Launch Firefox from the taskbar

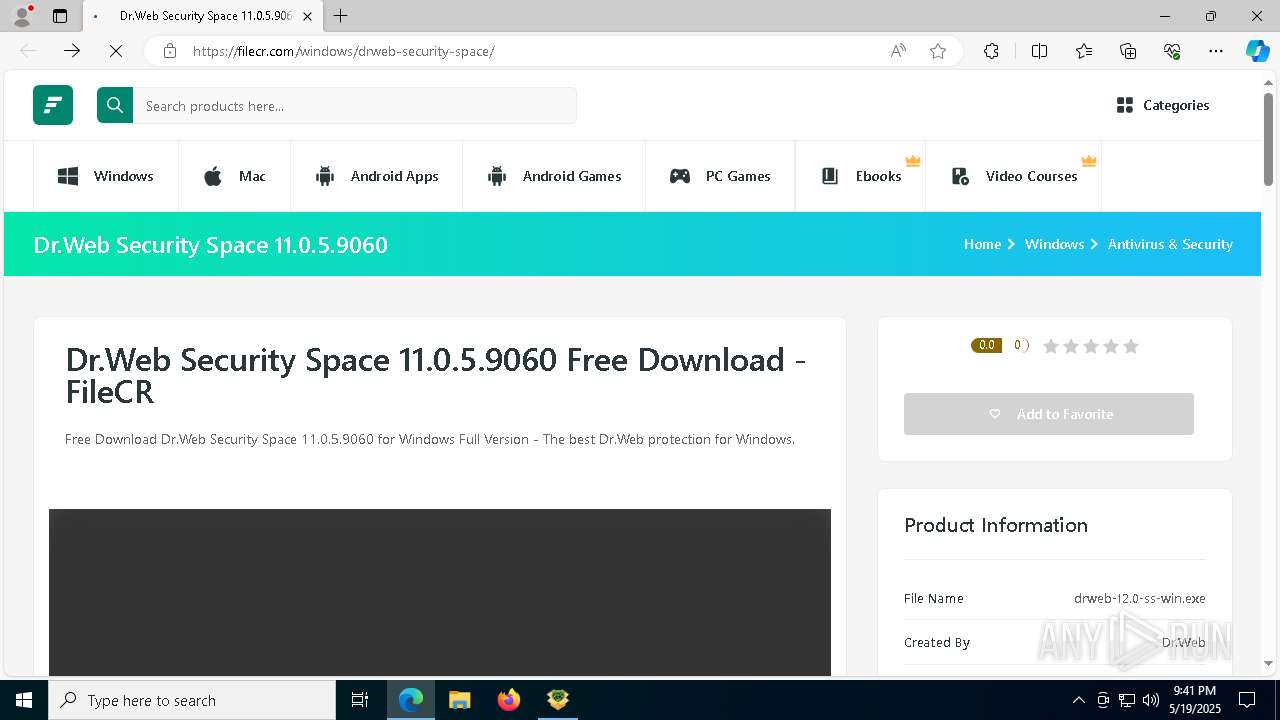[508, 700]
